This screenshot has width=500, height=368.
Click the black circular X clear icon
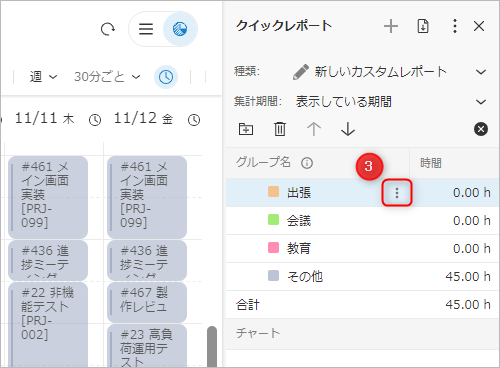(x=481, y=129)
